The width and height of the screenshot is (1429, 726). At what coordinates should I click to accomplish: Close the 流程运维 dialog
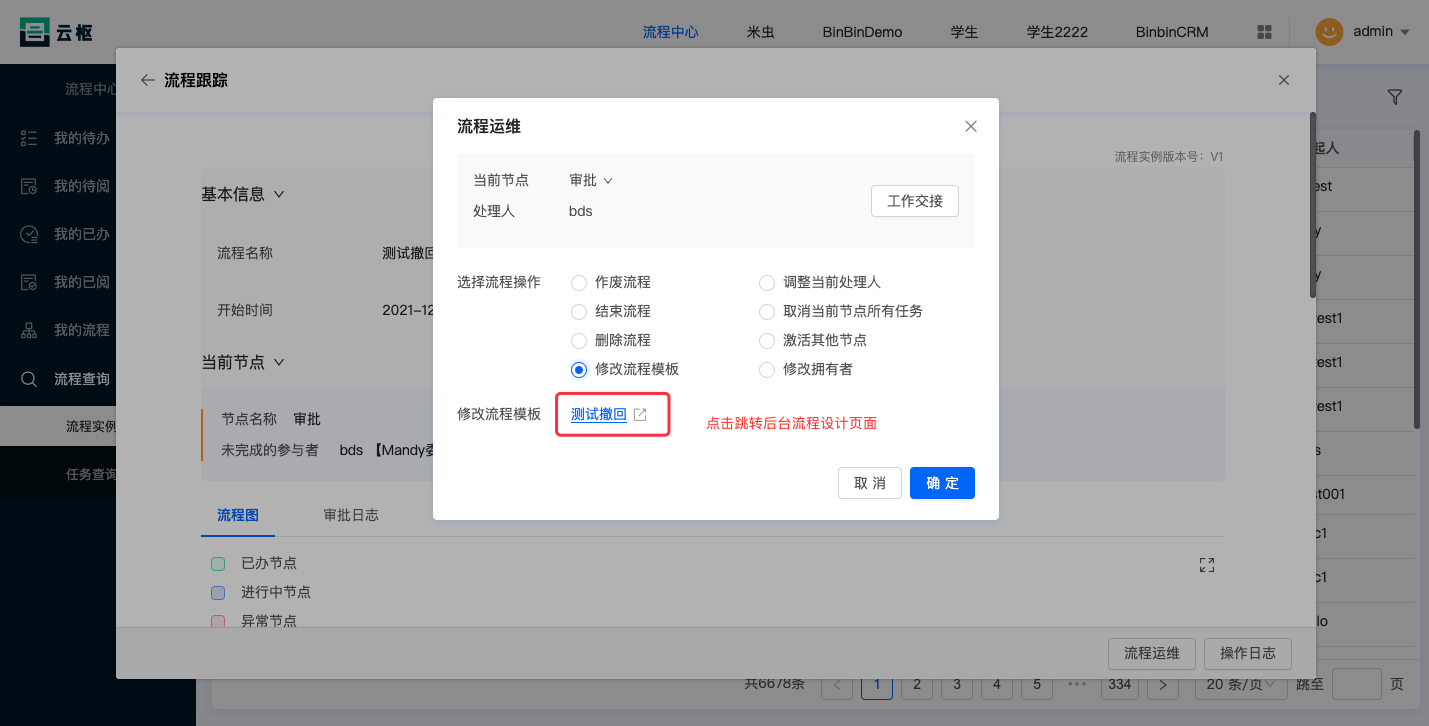coord(970,126)
